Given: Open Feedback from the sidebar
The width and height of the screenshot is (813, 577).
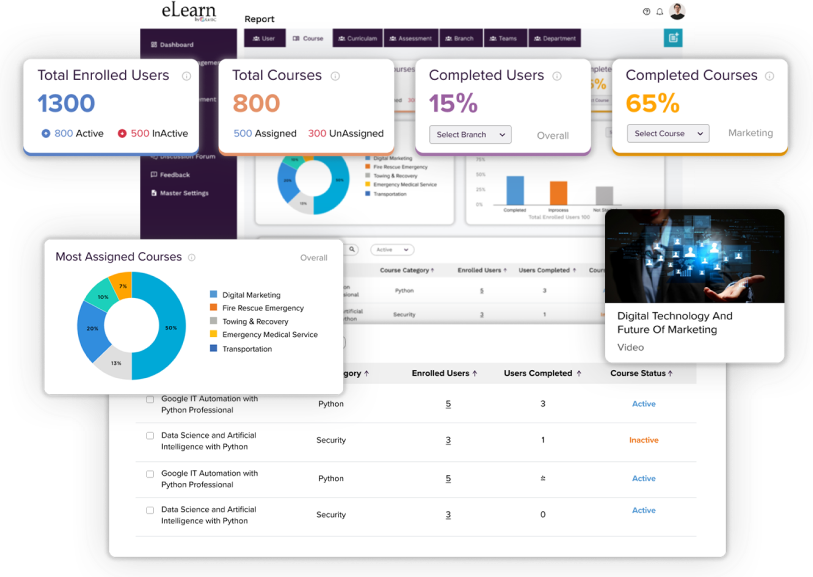Looking at the screenshot, I should (176, 175).
